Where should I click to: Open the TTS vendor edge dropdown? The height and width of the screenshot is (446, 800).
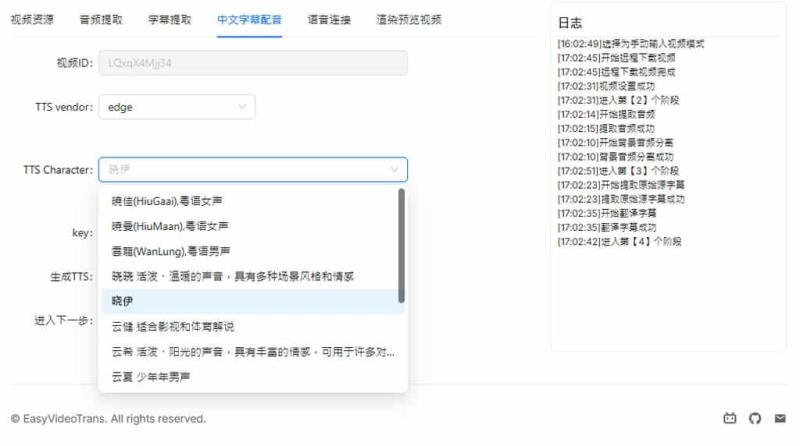(x=177, y=107)
